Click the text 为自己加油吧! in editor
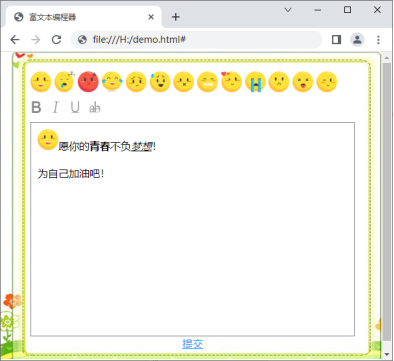 (71, 174)
